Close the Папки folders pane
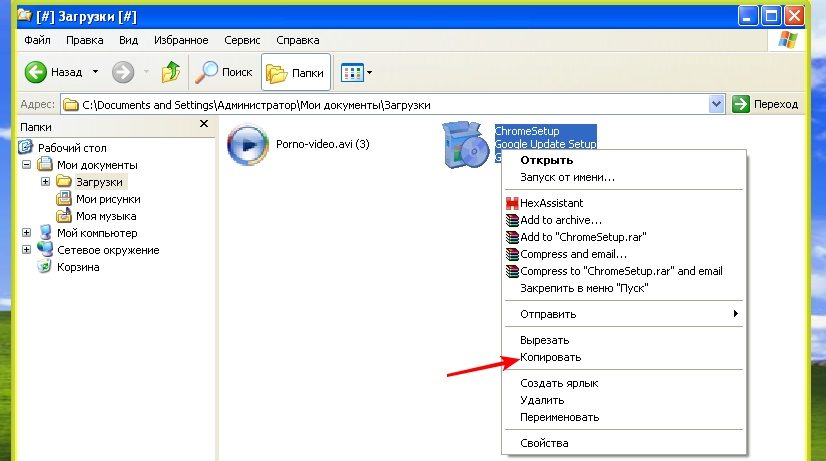This screenshot has height=461, width=826. 204,124
